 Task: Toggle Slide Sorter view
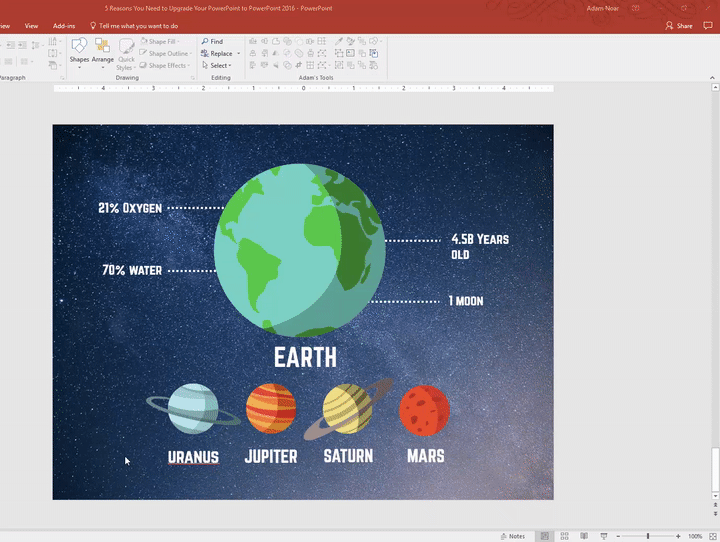(562, 536)
